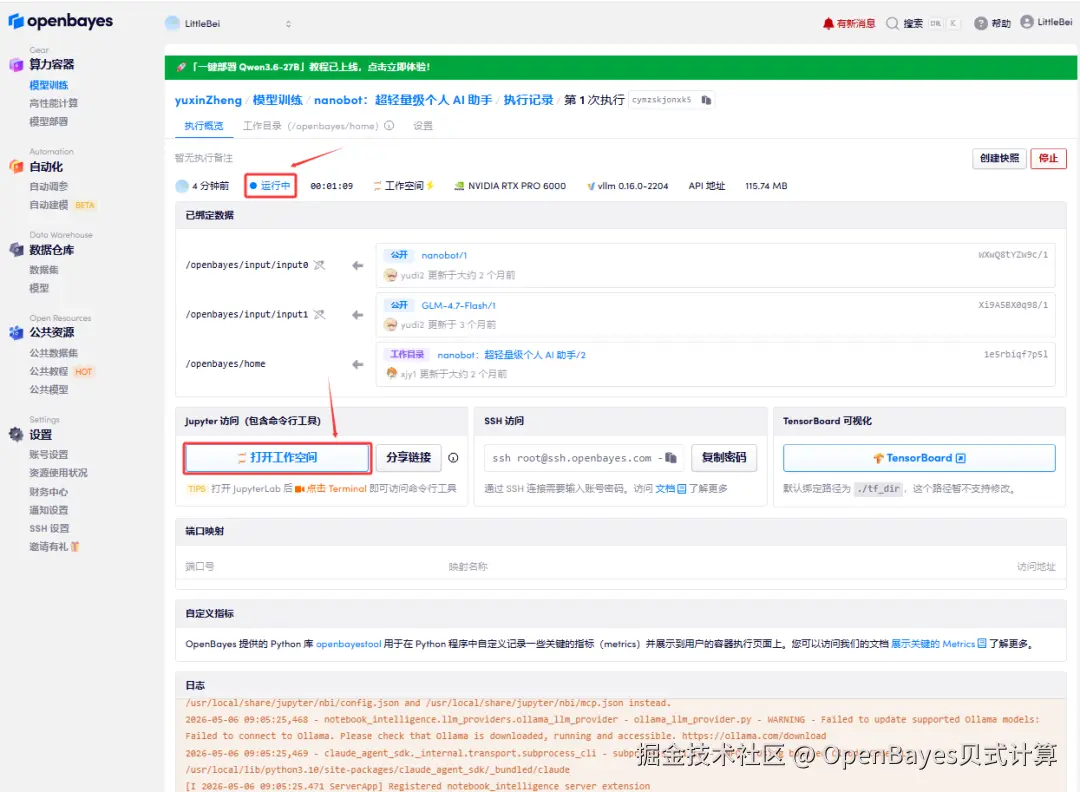Click the 公共资源 sidebar icon

pyautogui.click(x=16, y=333)
